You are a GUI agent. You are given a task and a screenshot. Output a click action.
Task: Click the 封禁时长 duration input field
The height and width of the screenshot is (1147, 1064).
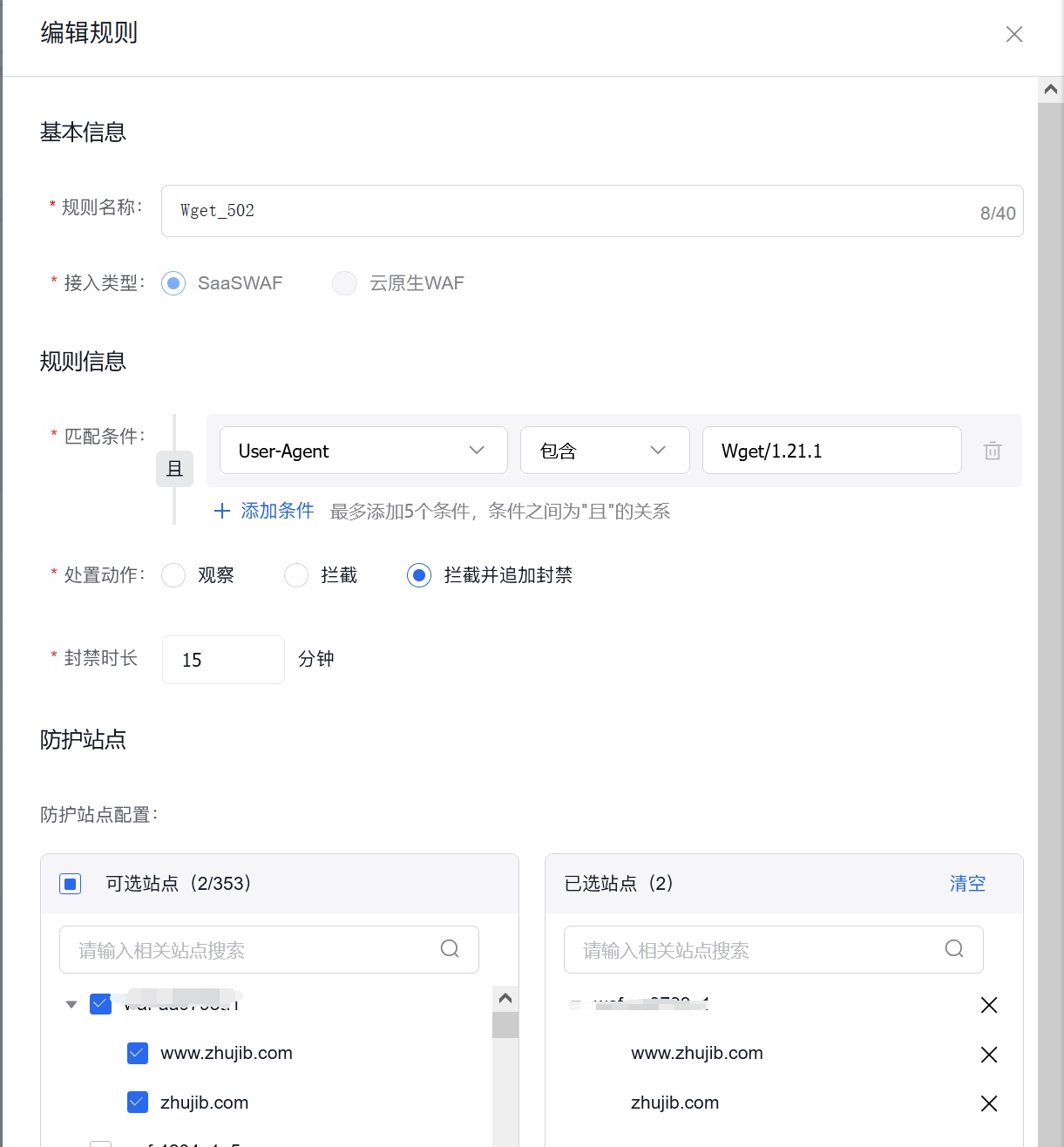point(223,660)
